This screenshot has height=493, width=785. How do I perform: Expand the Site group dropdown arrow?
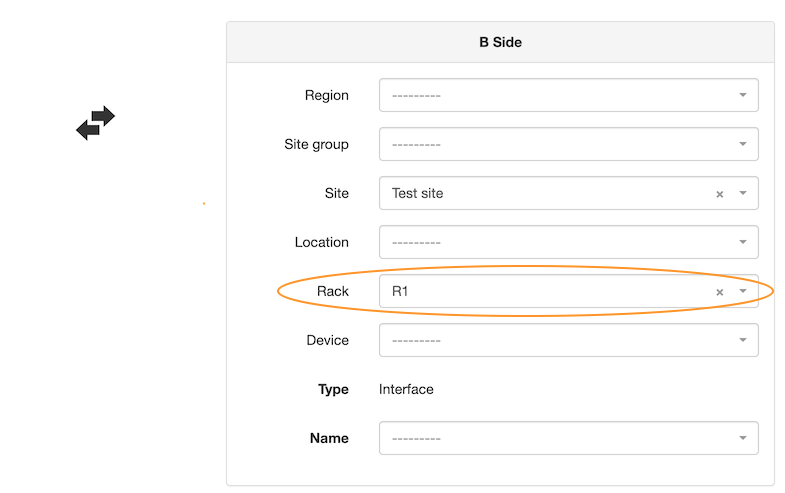[743, 144]
